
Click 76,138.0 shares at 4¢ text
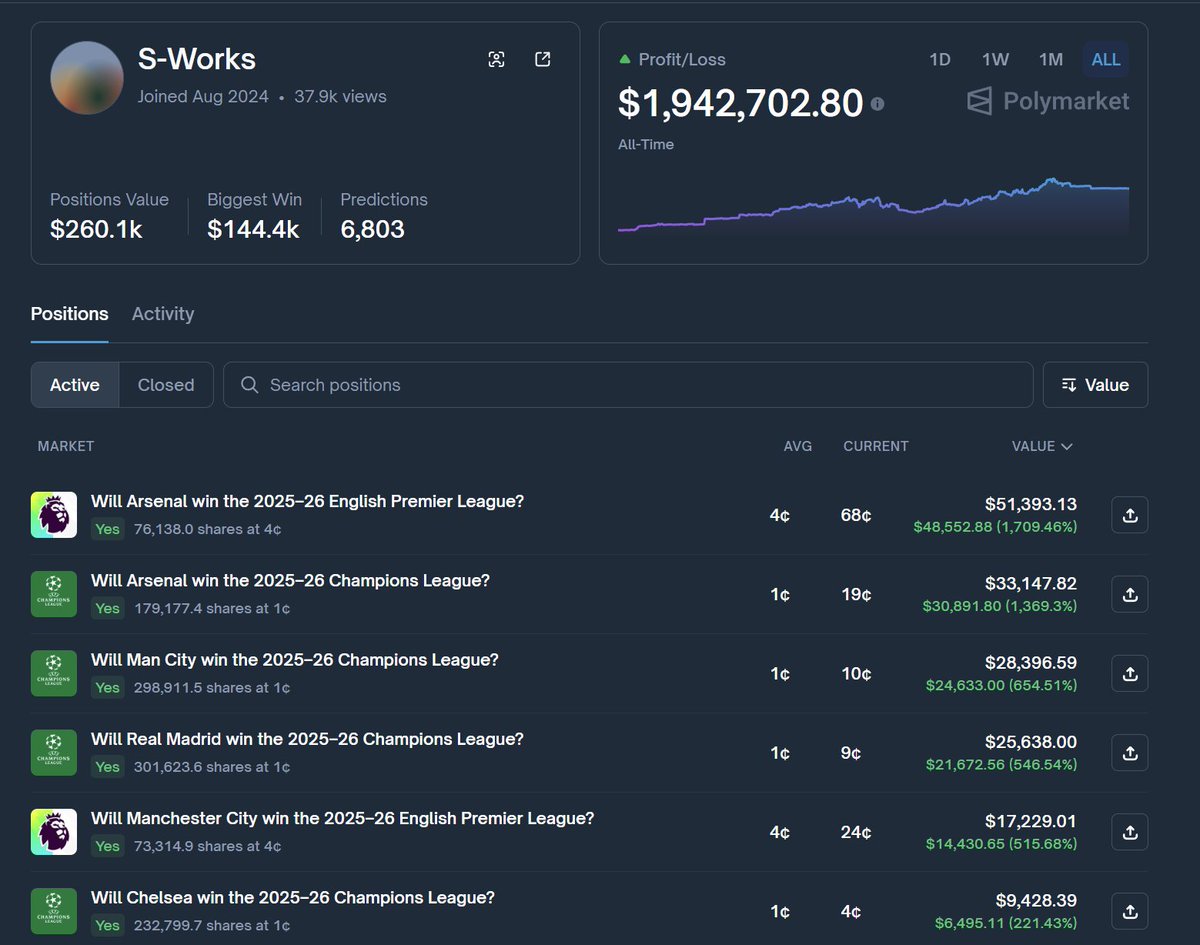[x=207, y=529]
